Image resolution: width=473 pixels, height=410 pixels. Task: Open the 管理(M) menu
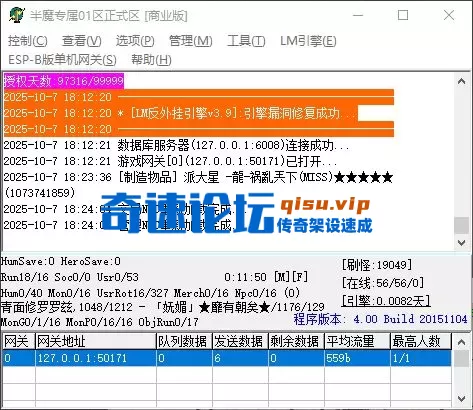pos(191,41)
